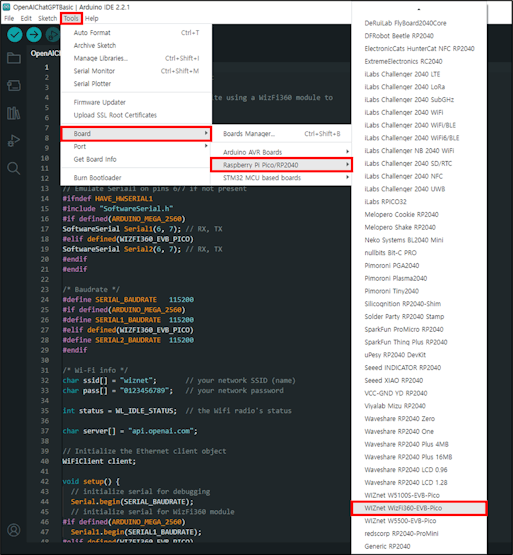The image size is (513, 555).
Task: Click the user account icon
Action: 14,530
